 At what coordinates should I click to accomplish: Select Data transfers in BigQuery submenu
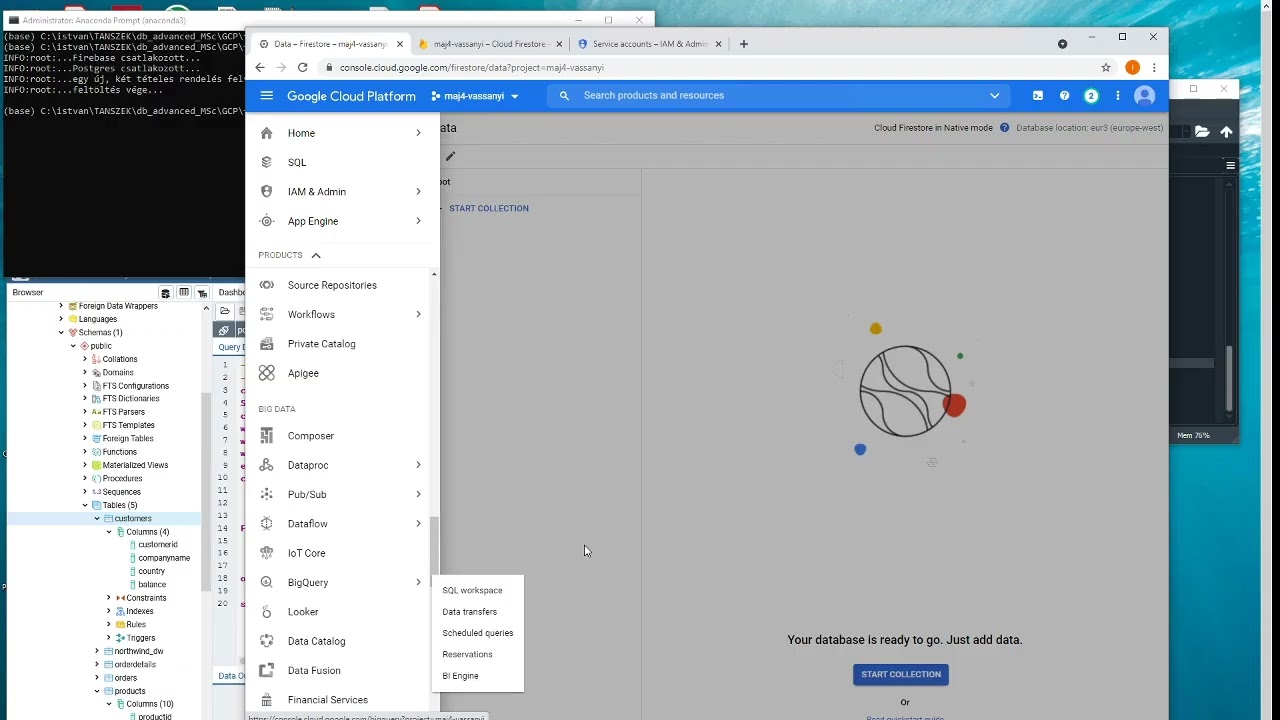469,612
